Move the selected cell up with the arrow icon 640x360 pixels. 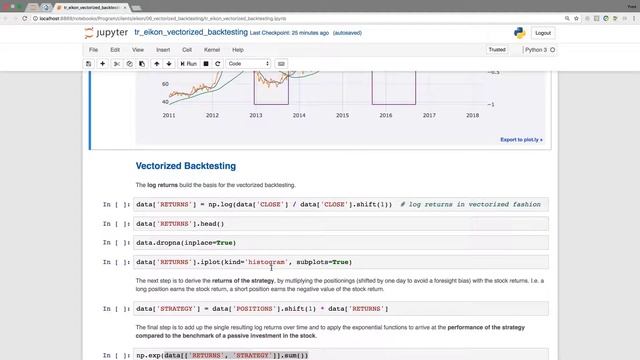[x=157, y=64]
